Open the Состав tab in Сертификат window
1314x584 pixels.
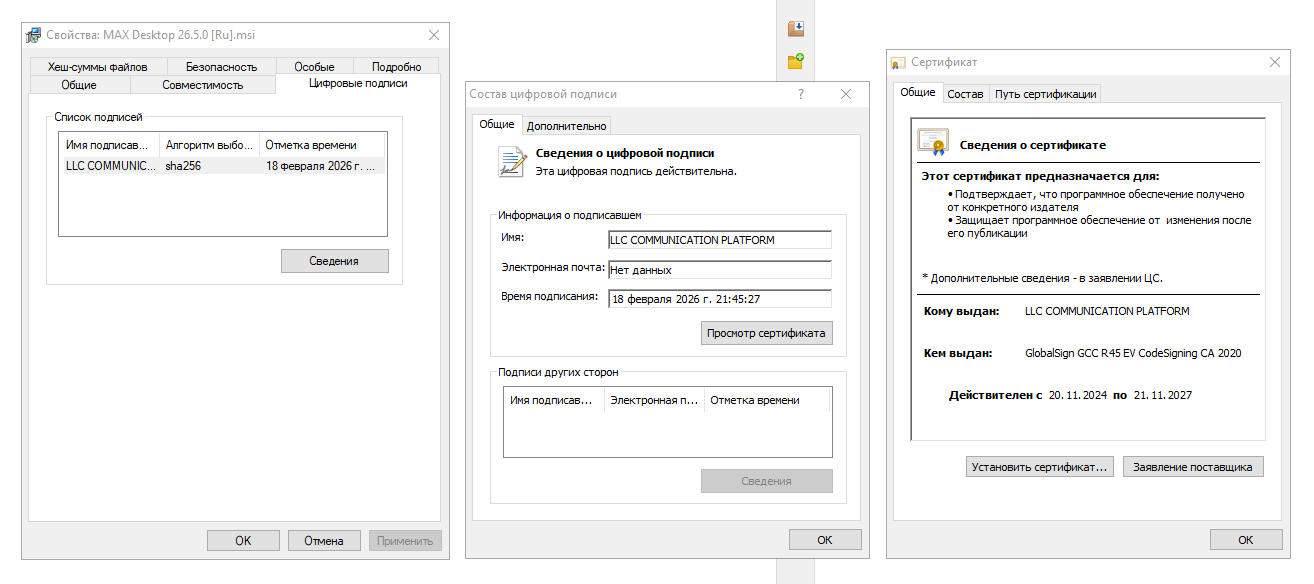pos(965,94)
